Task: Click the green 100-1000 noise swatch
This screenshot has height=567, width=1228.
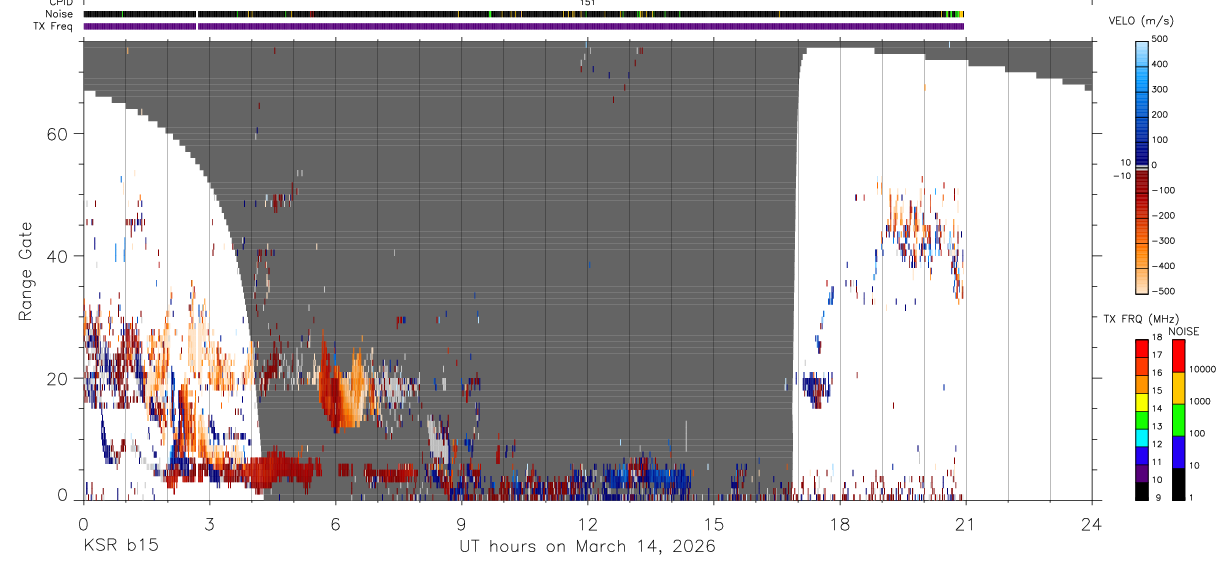Action: [x=1178, y=418]
